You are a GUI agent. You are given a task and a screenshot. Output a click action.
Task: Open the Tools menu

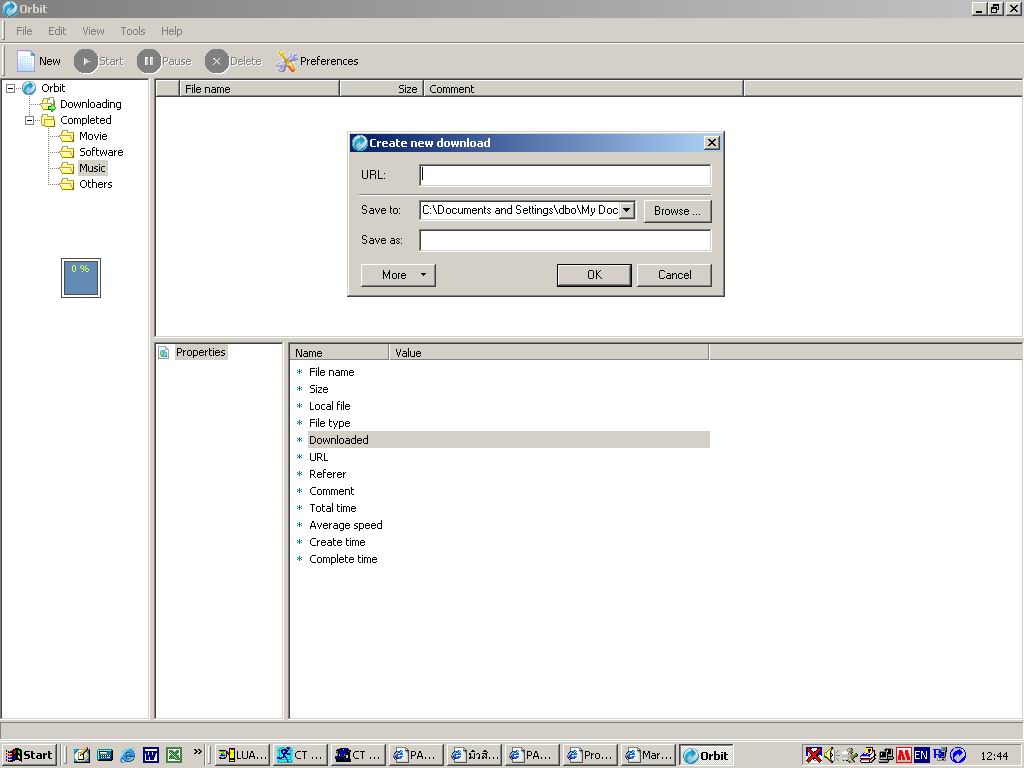click(x=133, y=31)
